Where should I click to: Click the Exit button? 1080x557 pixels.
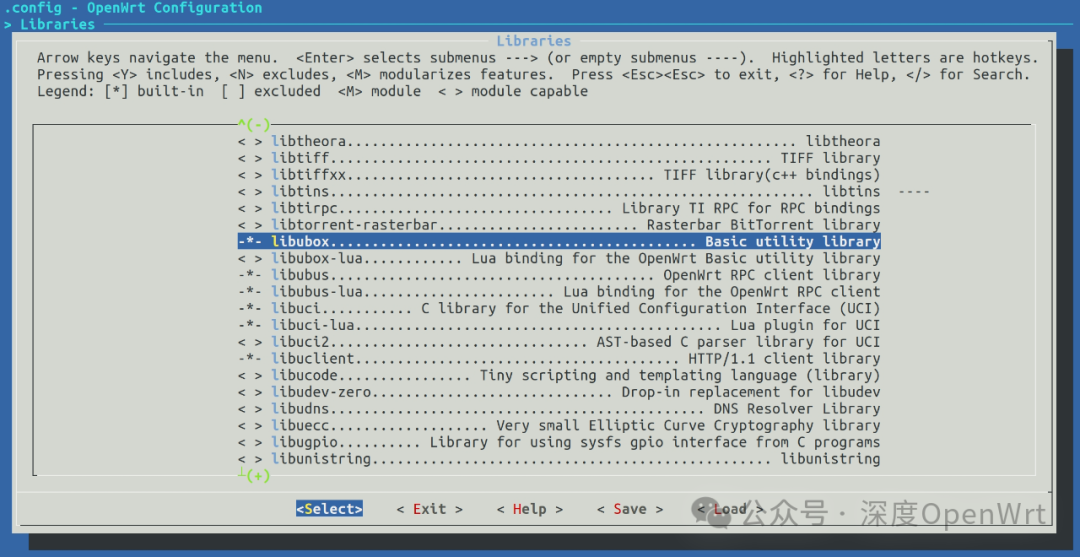[430, 509]
